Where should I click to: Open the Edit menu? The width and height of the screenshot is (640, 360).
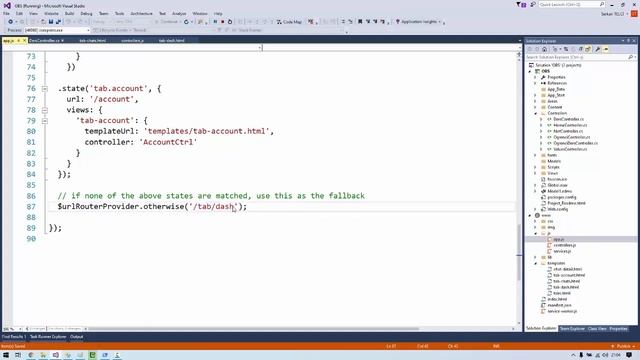point(19,13)
